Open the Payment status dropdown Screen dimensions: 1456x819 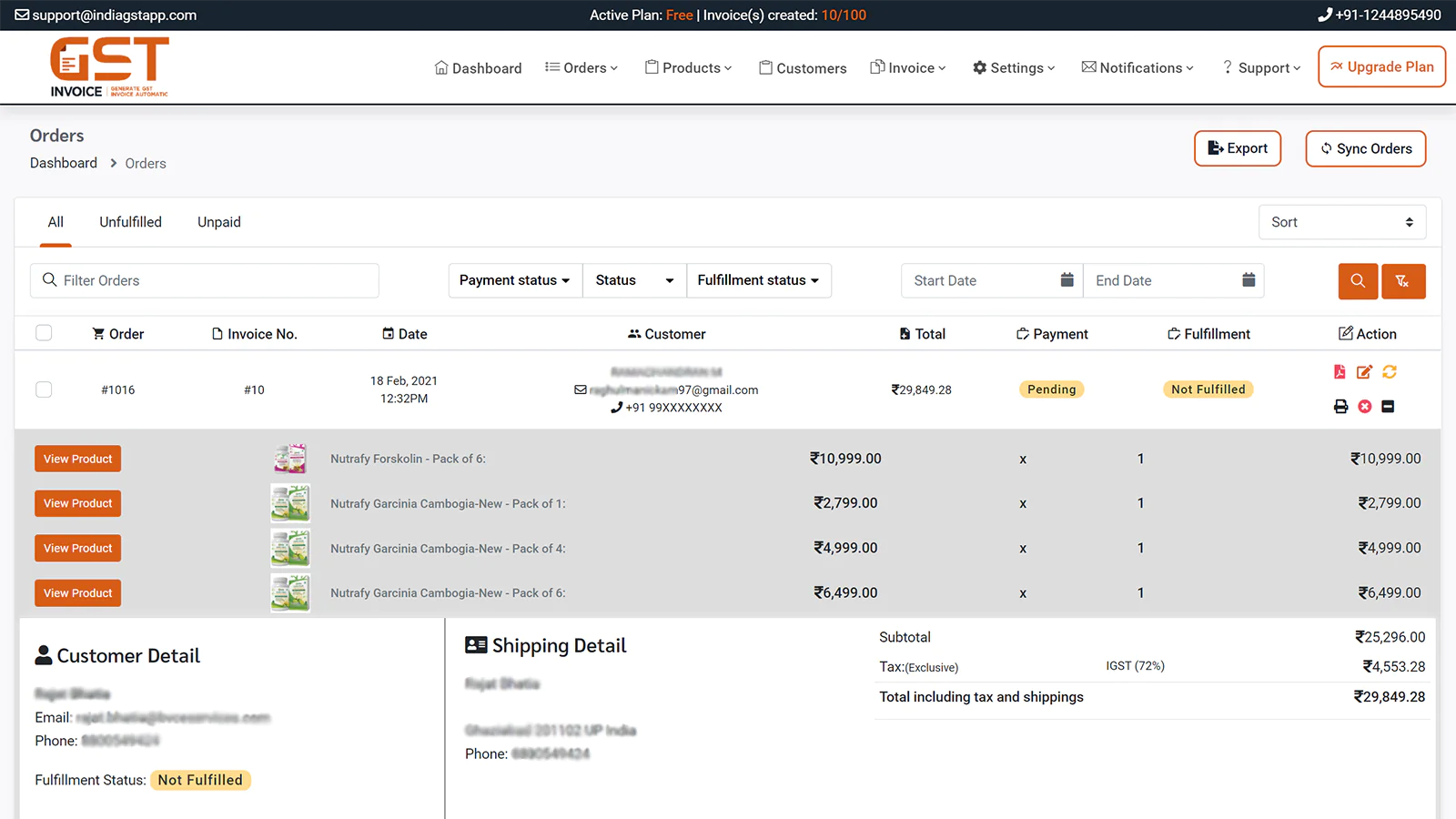click(514, 280)
